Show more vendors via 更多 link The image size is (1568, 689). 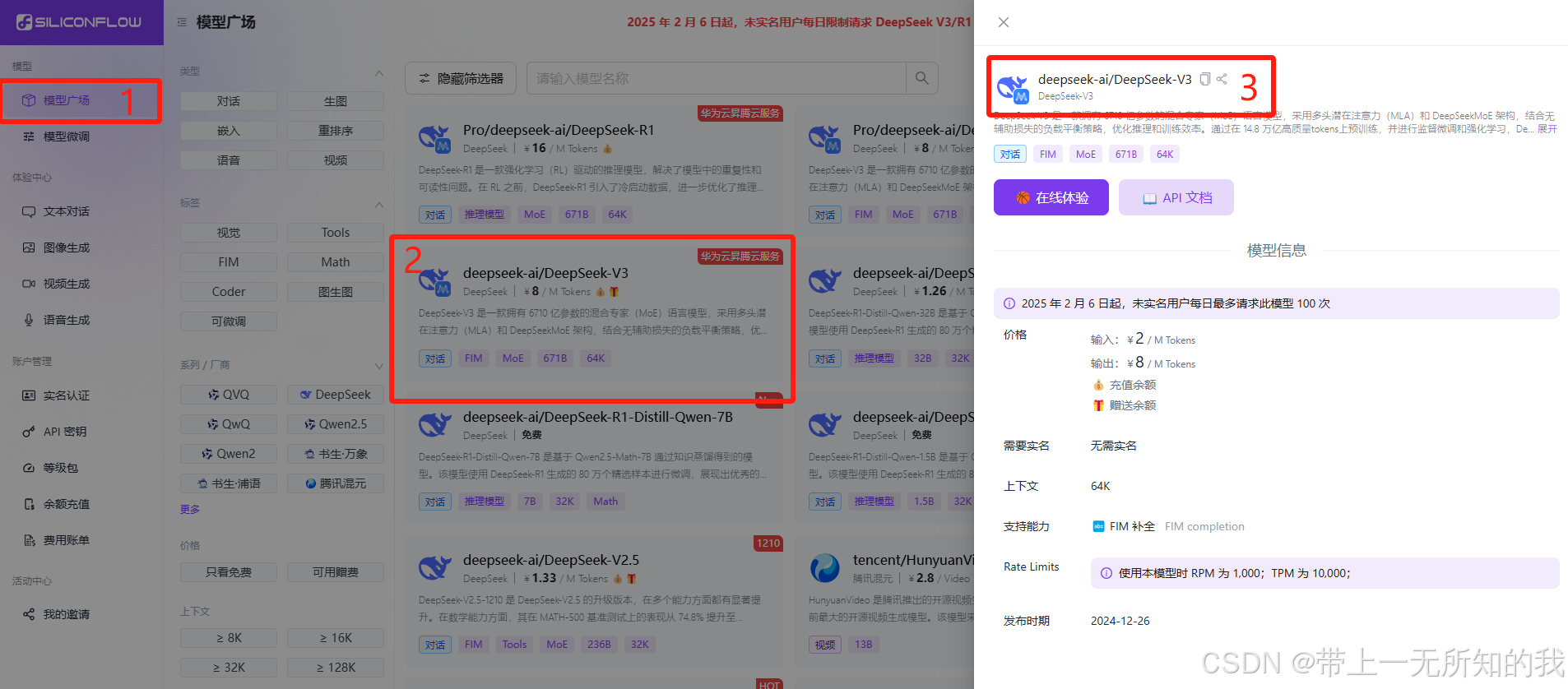coord(190,510)
